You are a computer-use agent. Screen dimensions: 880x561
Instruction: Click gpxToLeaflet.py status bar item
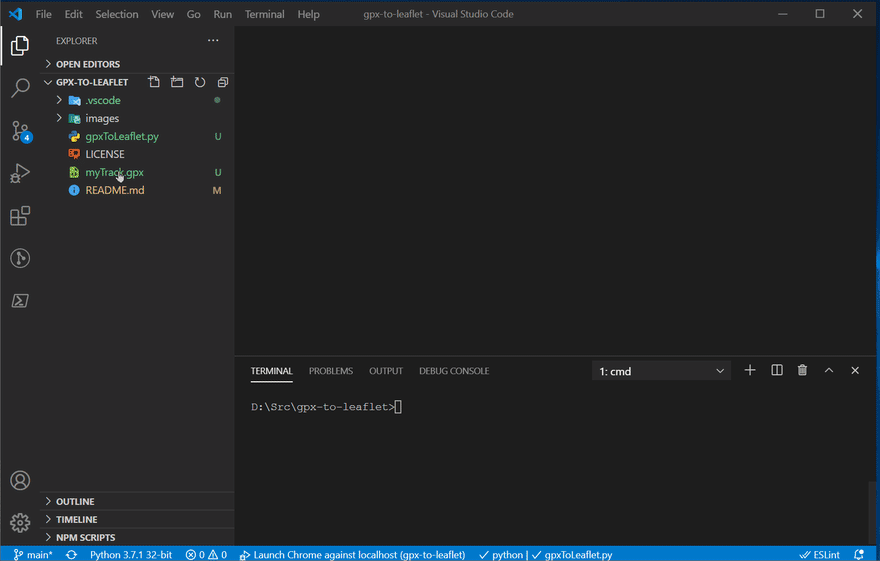coord(572,554)
